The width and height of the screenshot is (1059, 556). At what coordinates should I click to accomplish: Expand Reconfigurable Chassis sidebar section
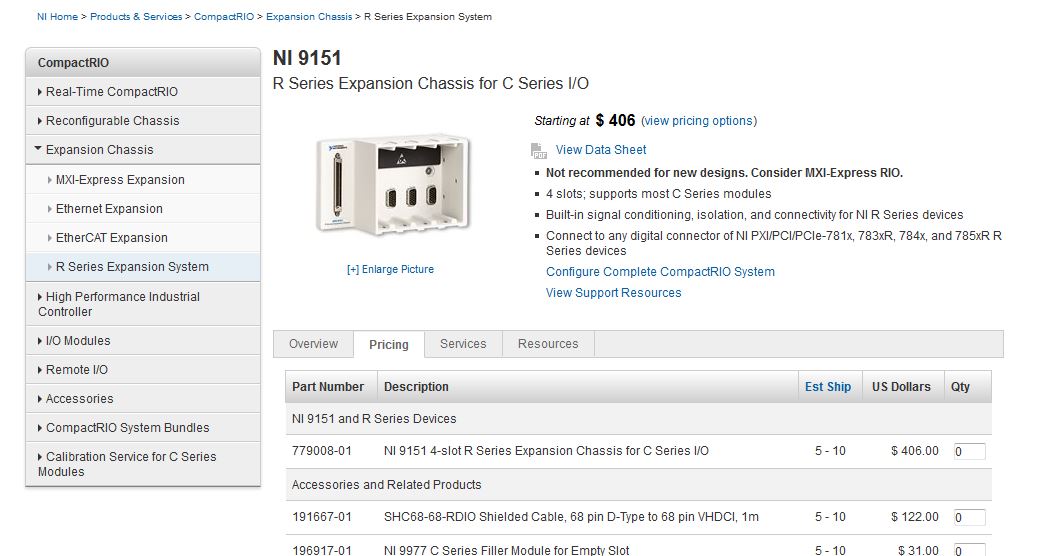coord(112,121)
